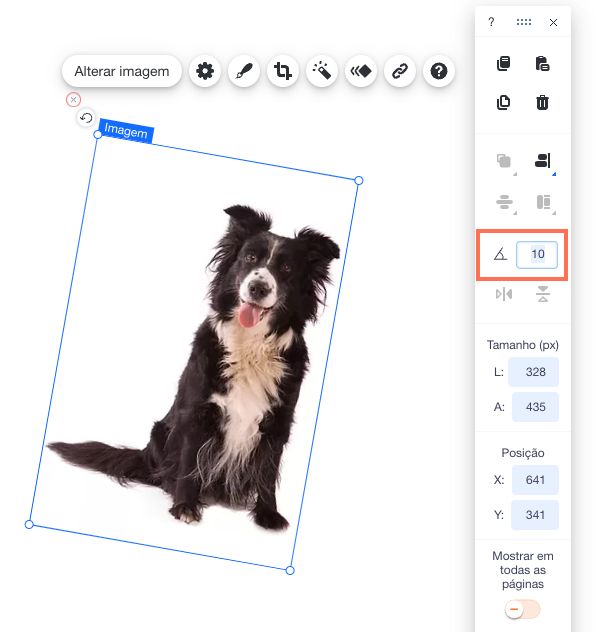Flip image horizontally icon
This screenshot has width=596, height=632.
[x=504, y=294]
